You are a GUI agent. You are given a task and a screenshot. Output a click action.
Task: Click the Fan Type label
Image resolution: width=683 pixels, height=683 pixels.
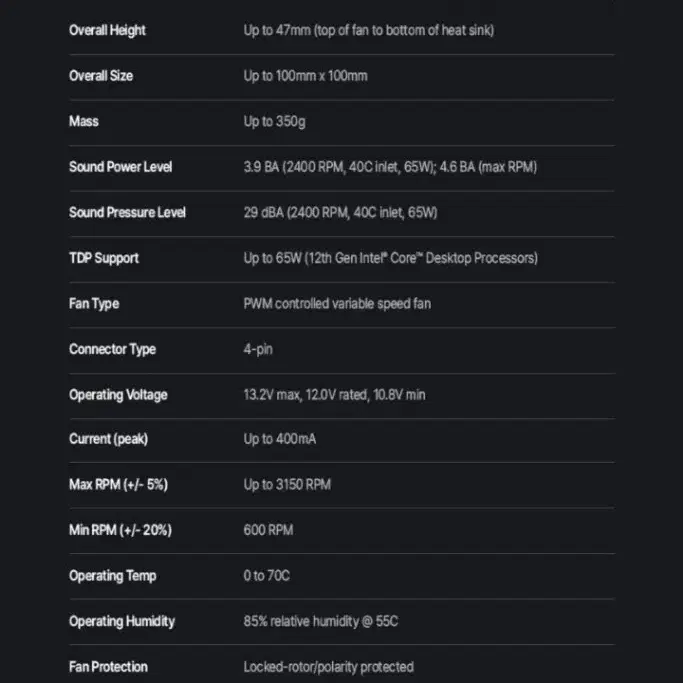94,304
